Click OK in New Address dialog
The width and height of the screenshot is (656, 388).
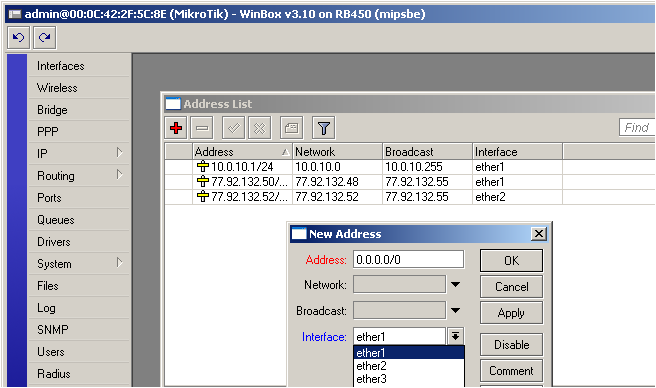(511, 261)
